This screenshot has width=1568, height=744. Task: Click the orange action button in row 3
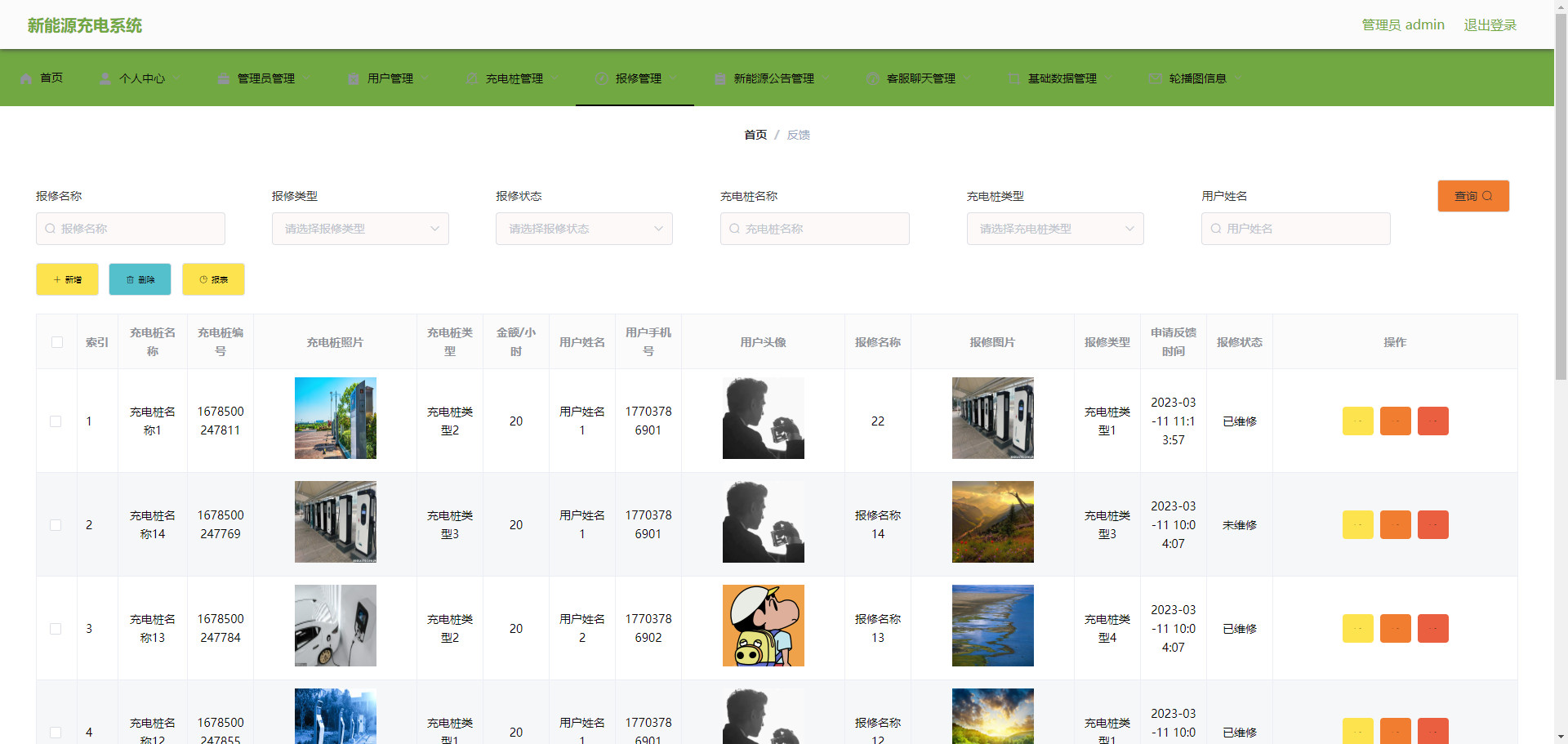pos(1395,629)
